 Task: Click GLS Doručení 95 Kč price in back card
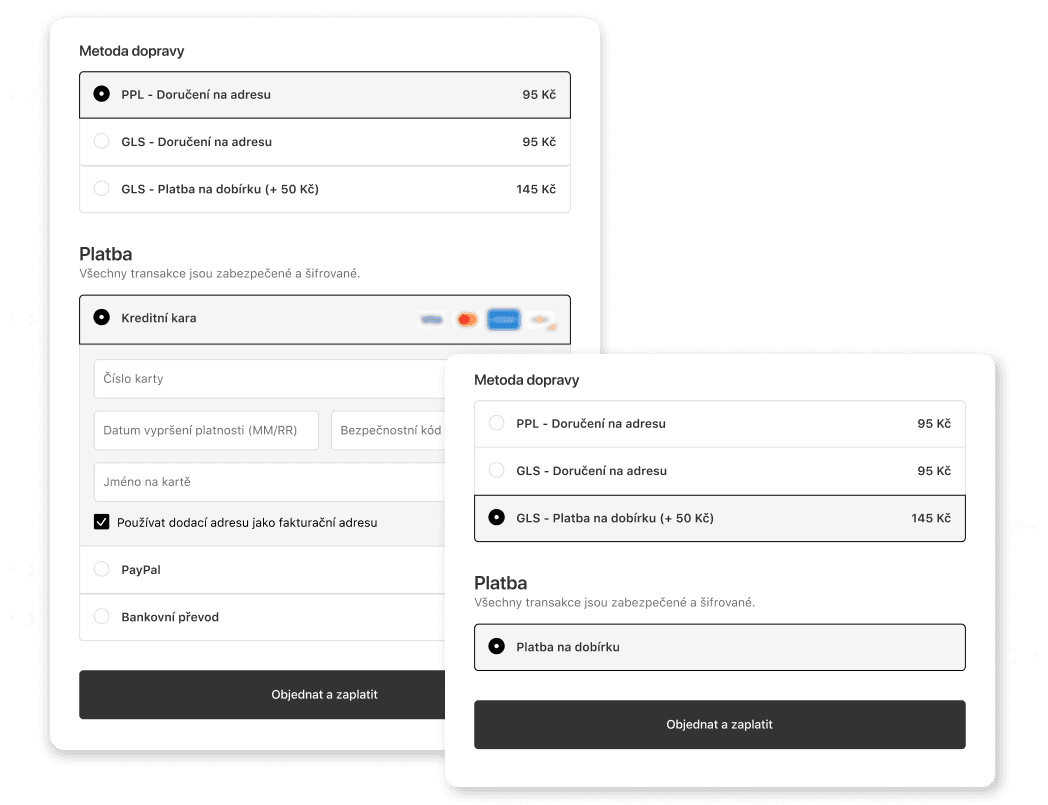[x=539, y=142]
